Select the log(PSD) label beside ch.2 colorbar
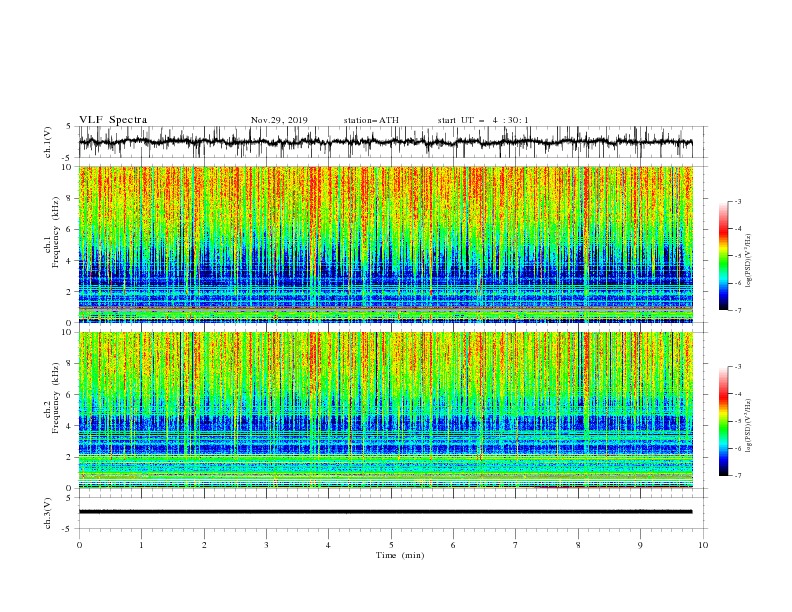Image resolution: width=792 pixels, height=612 pixels. pyautogui.click(x=749, y=426)
